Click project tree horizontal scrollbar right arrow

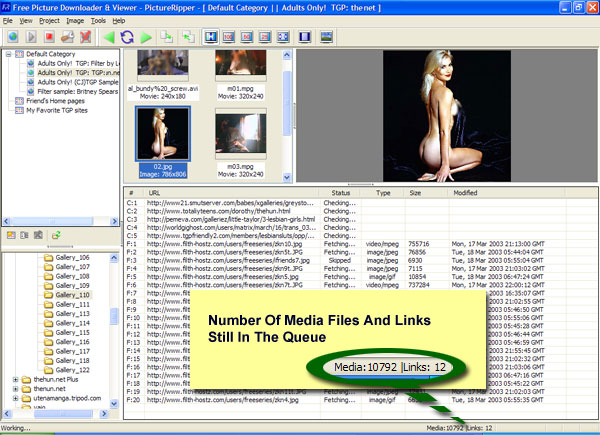click(114, 221)
